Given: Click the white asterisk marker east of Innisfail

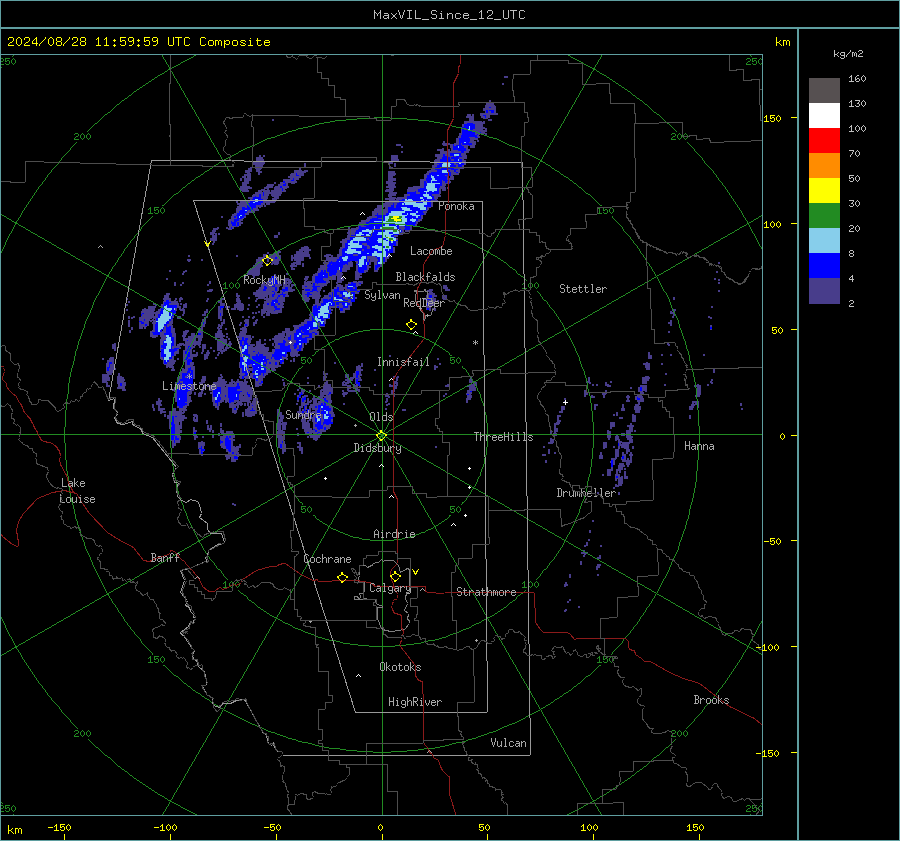Looking at the screenshot, I should [475, 343].
